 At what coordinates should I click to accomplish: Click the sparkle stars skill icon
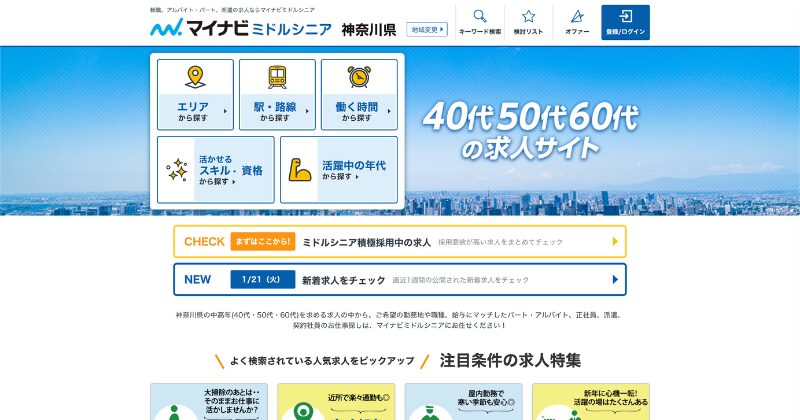[177, 169]
